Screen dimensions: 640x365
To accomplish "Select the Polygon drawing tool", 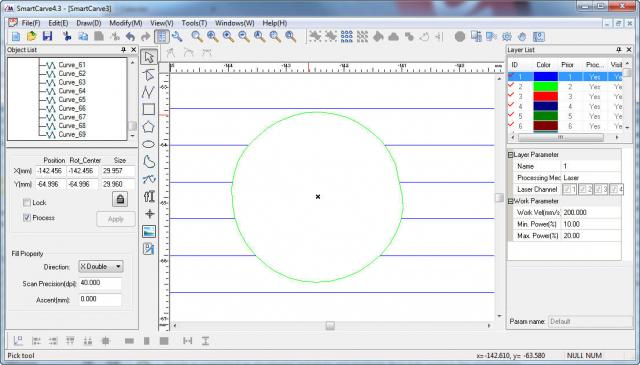I will coord(149,127).
